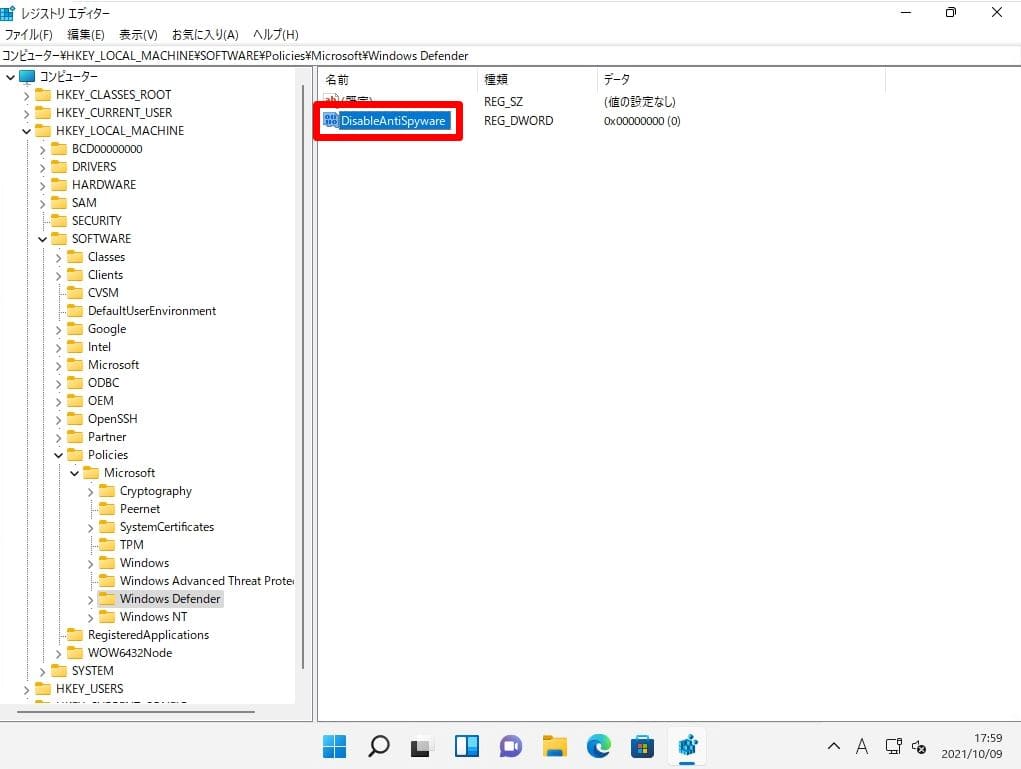Select the Google folder icon

tap(76, 329)
